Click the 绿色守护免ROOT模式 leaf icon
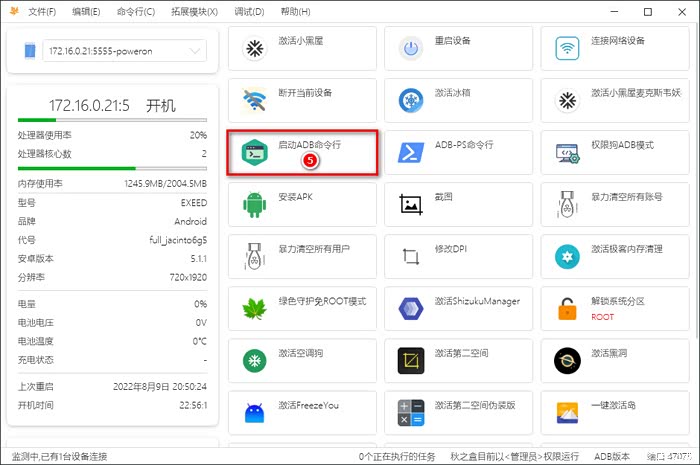 click(x=254, y=308)
